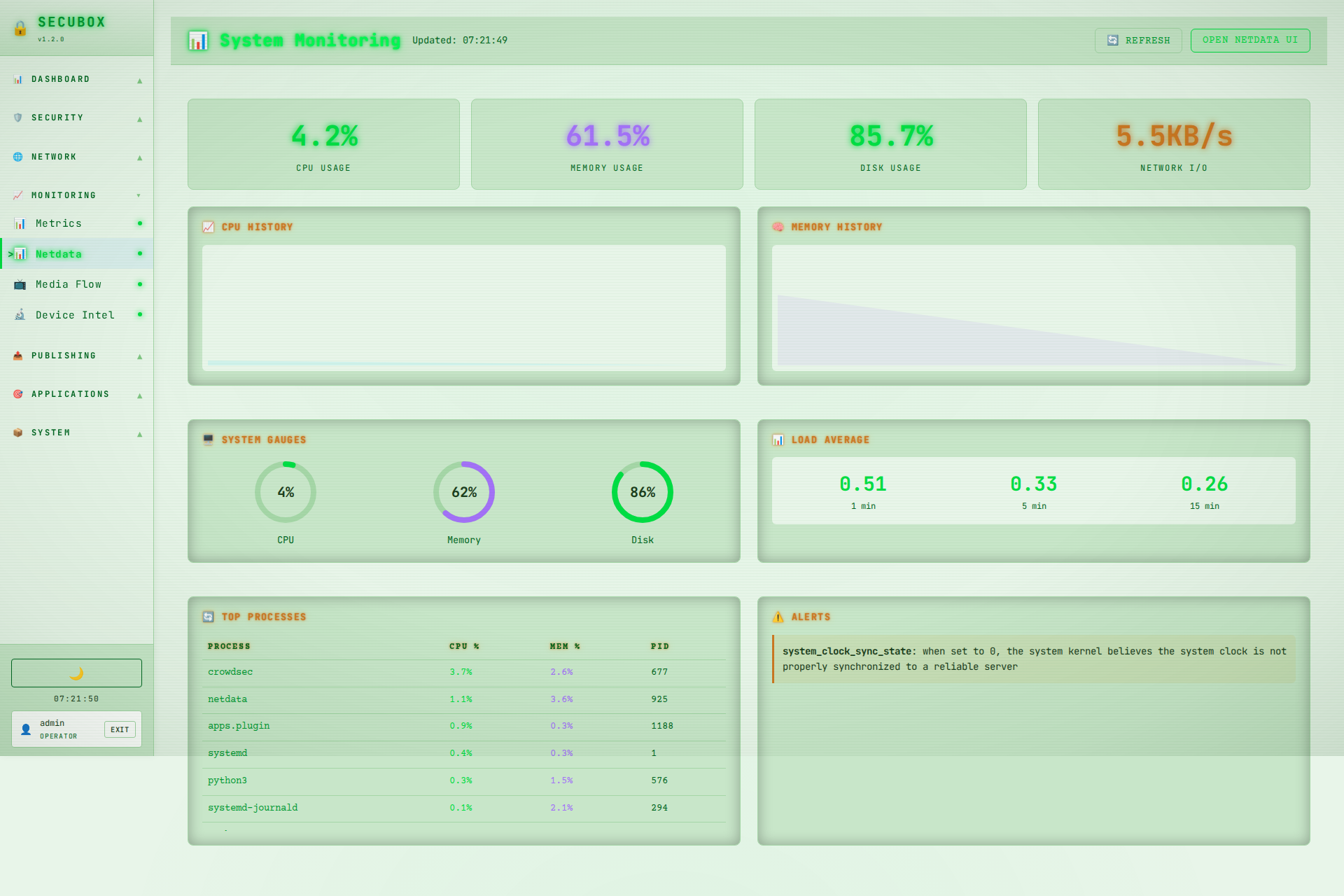
Task: Click the Dashboard sidebar icon
Action: pyautogui.click(x=18, y=79)
